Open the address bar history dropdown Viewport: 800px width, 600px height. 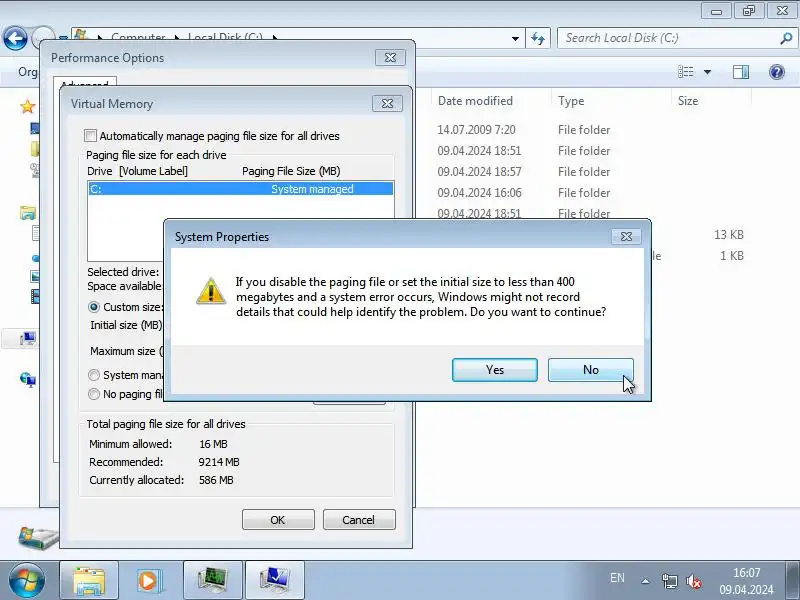(515, 39)
